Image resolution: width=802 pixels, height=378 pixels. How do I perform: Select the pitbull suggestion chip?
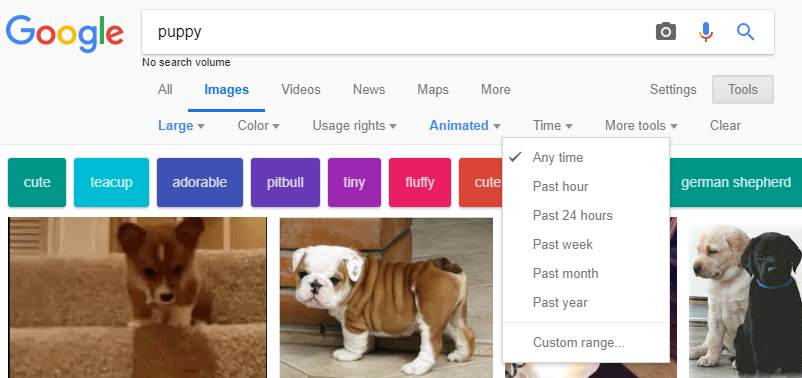(x=285, y=183)
